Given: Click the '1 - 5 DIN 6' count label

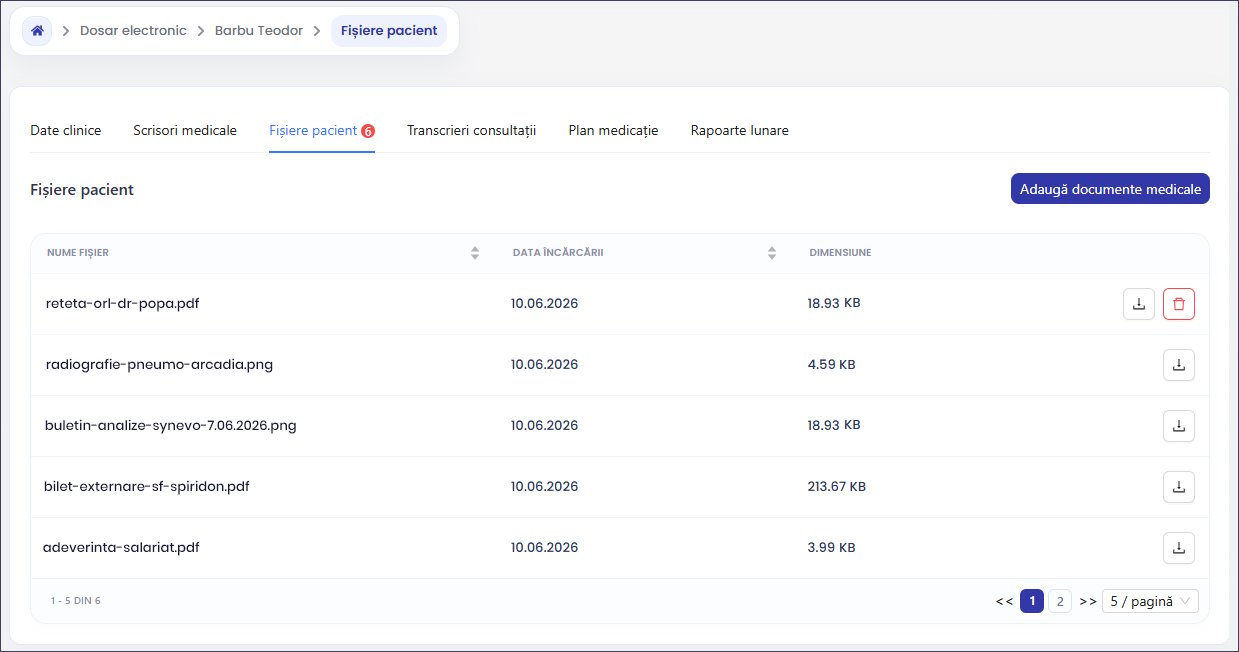Looking at the screenshot, I should (x=76, y=601).
